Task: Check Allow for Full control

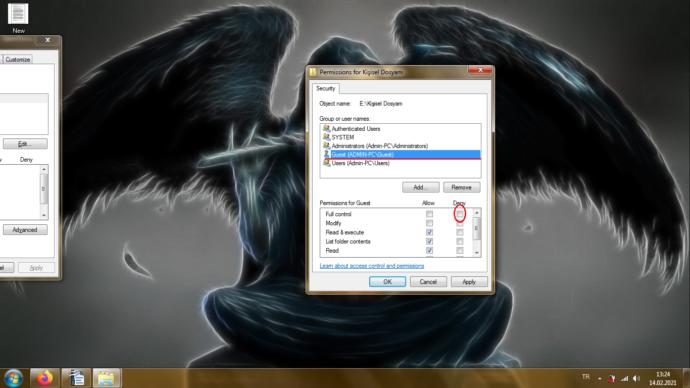Action: pos(429,214)
